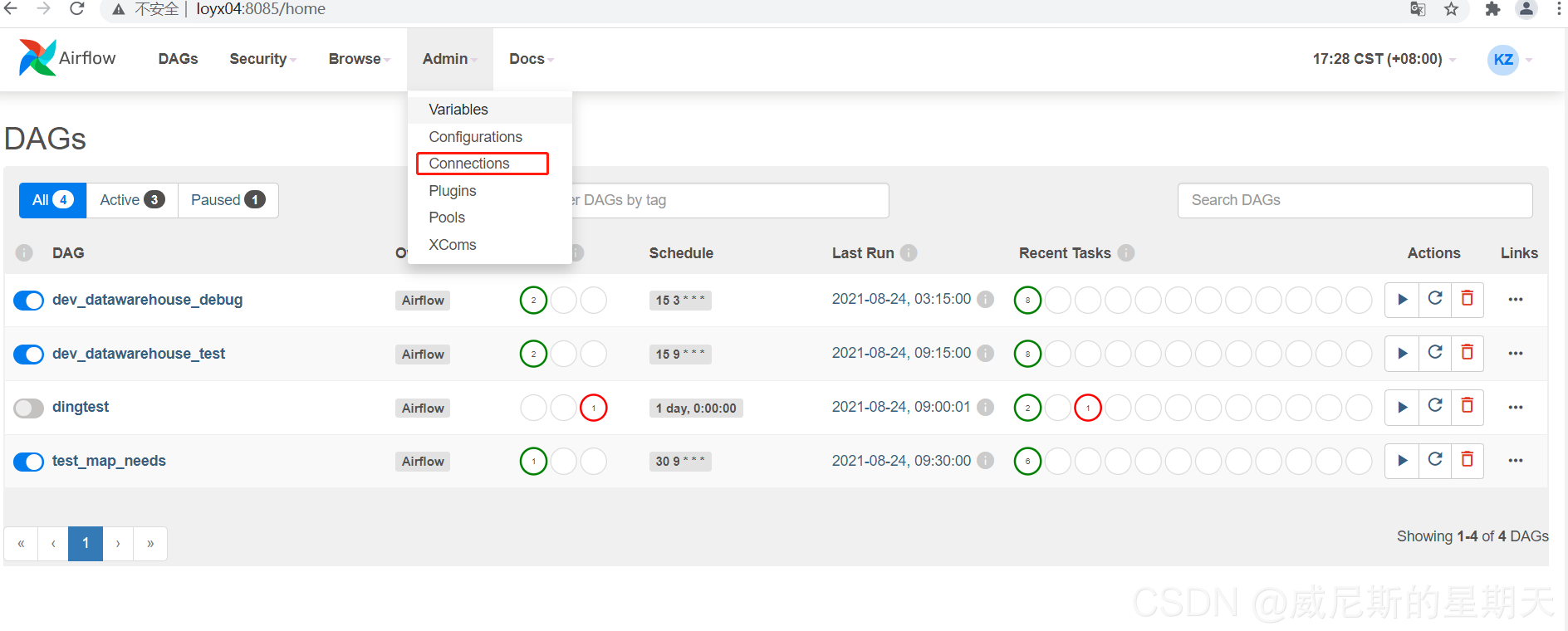This screenshot has height=631, width=1568.
Task: Go to DAGs in the top navigation
Action: pos(178,59)
